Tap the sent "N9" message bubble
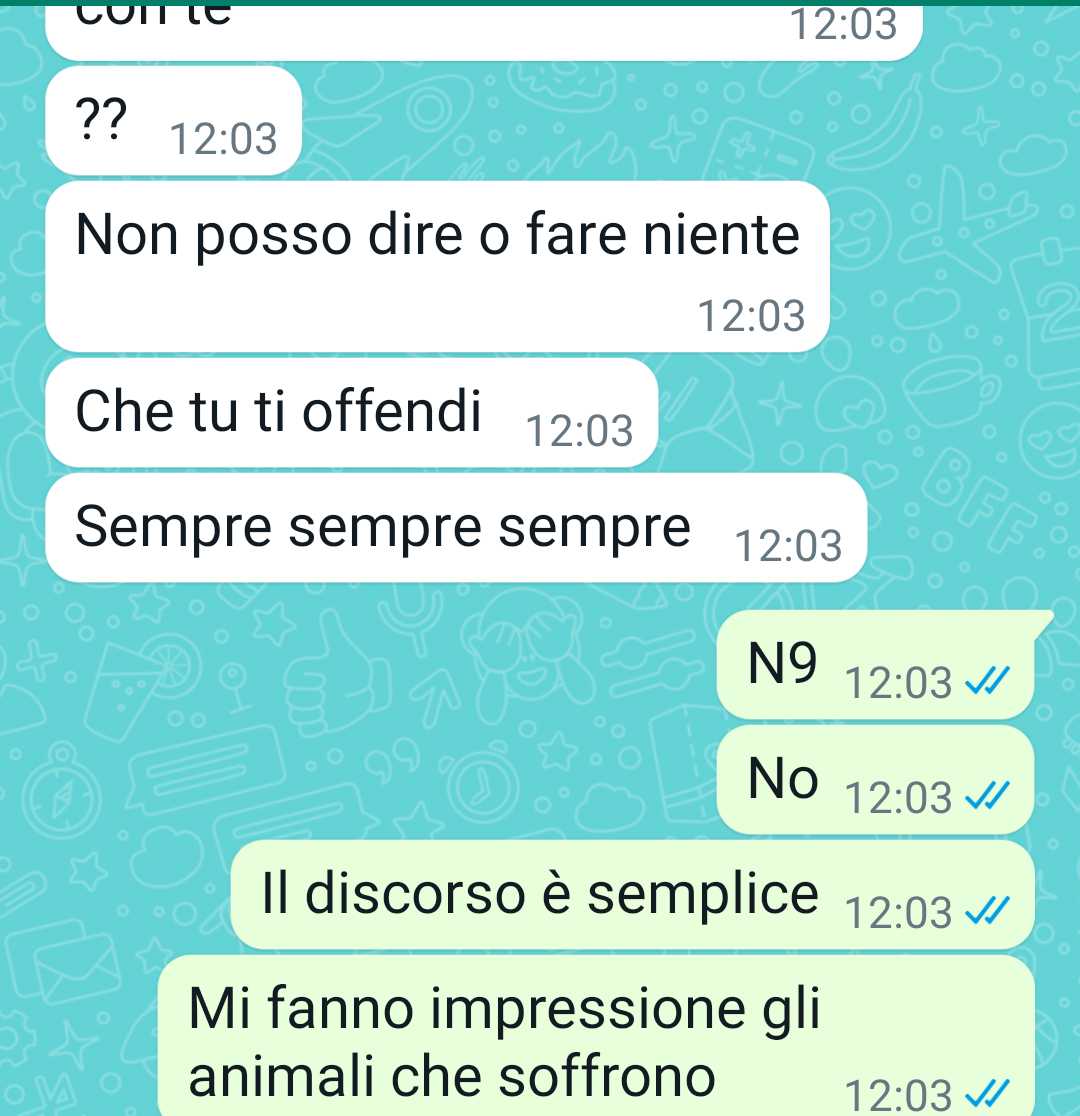This screenshot has width=1080, height=1116. pyautogui.click(x=876, y=665)
